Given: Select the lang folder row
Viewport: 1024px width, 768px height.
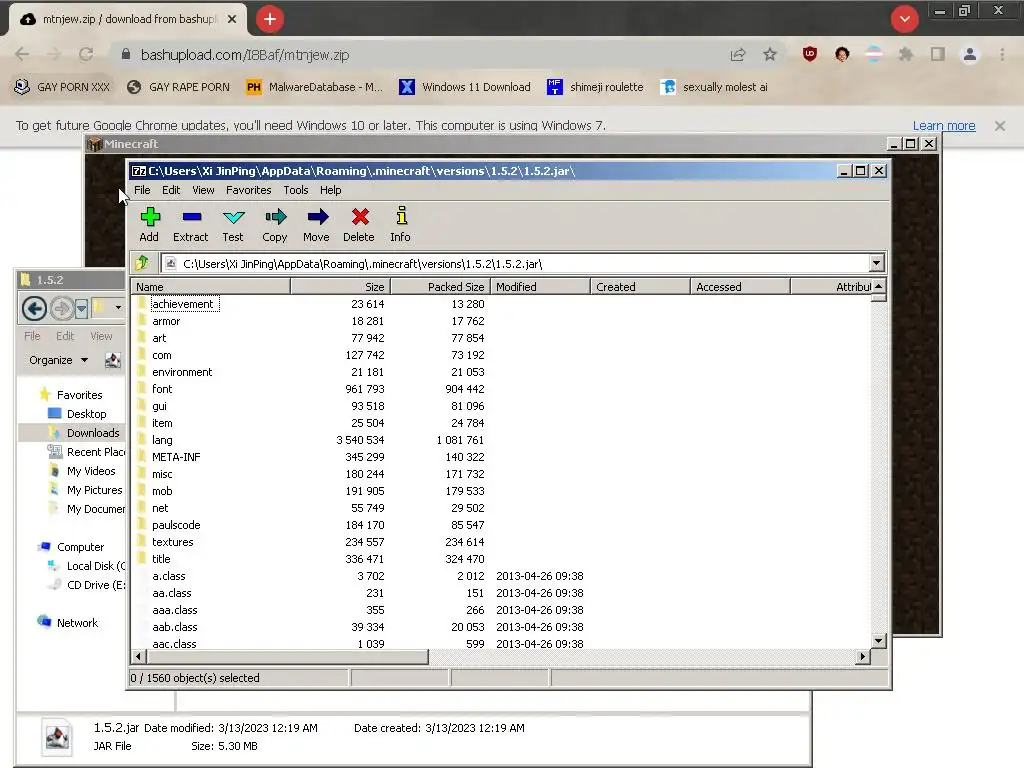Looking at the screenshot, I should point(501,440).
